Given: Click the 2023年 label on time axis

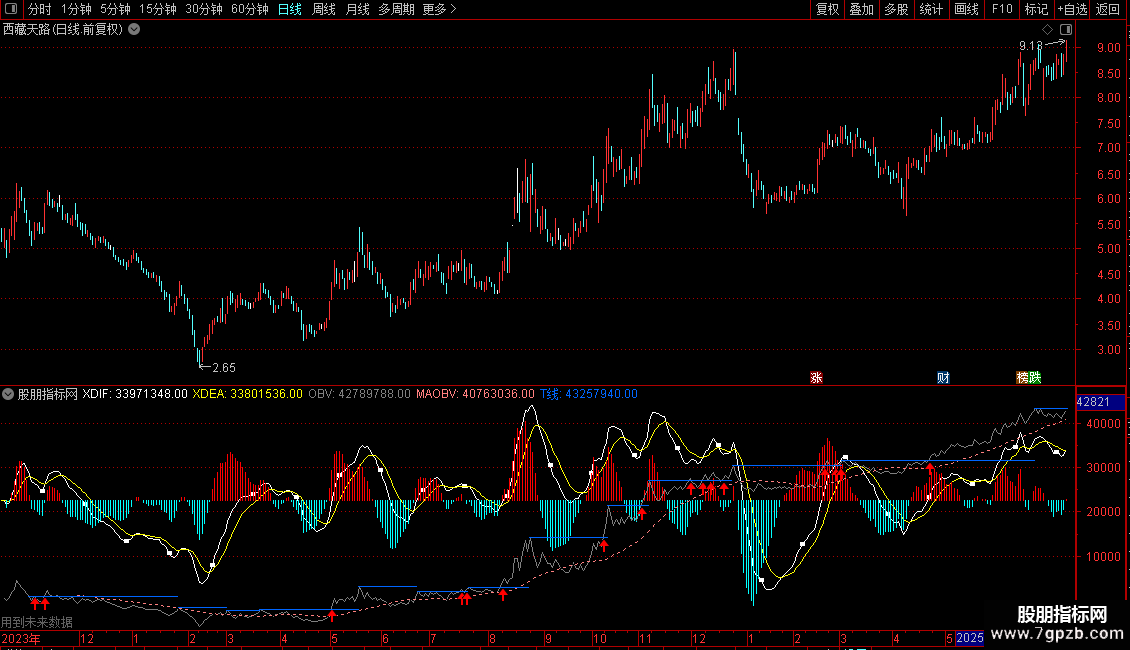Looking at the screenshot, I should click(x=21, y=638).
